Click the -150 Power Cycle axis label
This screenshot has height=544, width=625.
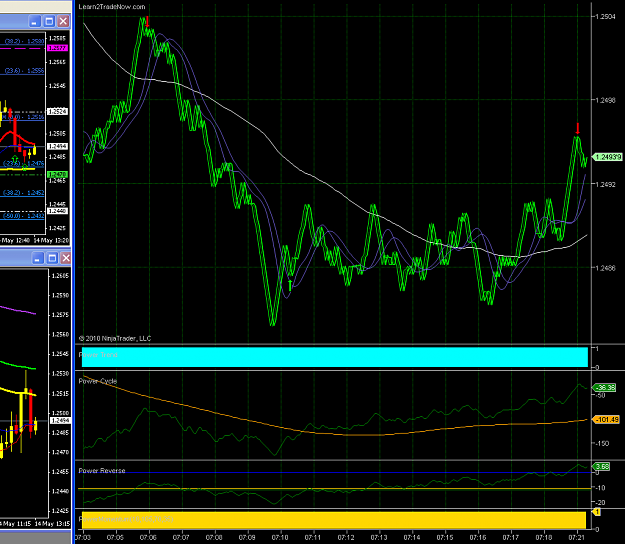click(x=602, y=444)
